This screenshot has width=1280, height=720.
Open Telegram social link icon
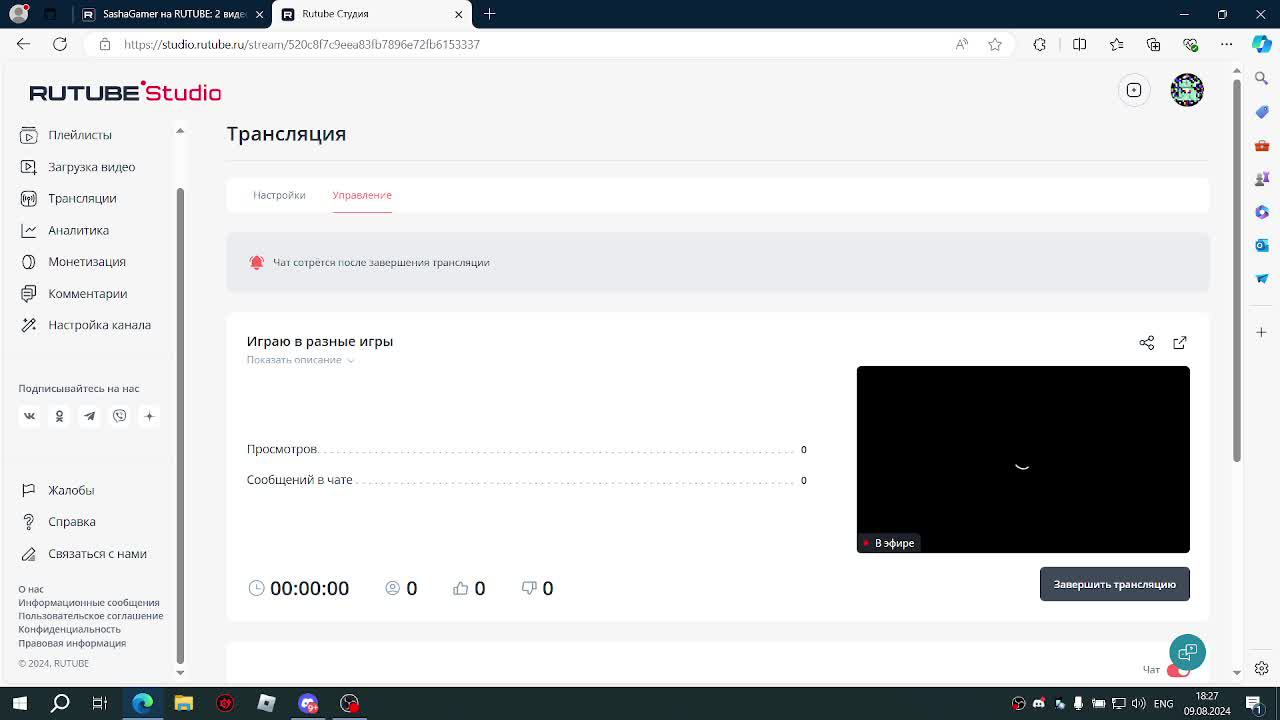pyautogui.click(x=89, y=416)
